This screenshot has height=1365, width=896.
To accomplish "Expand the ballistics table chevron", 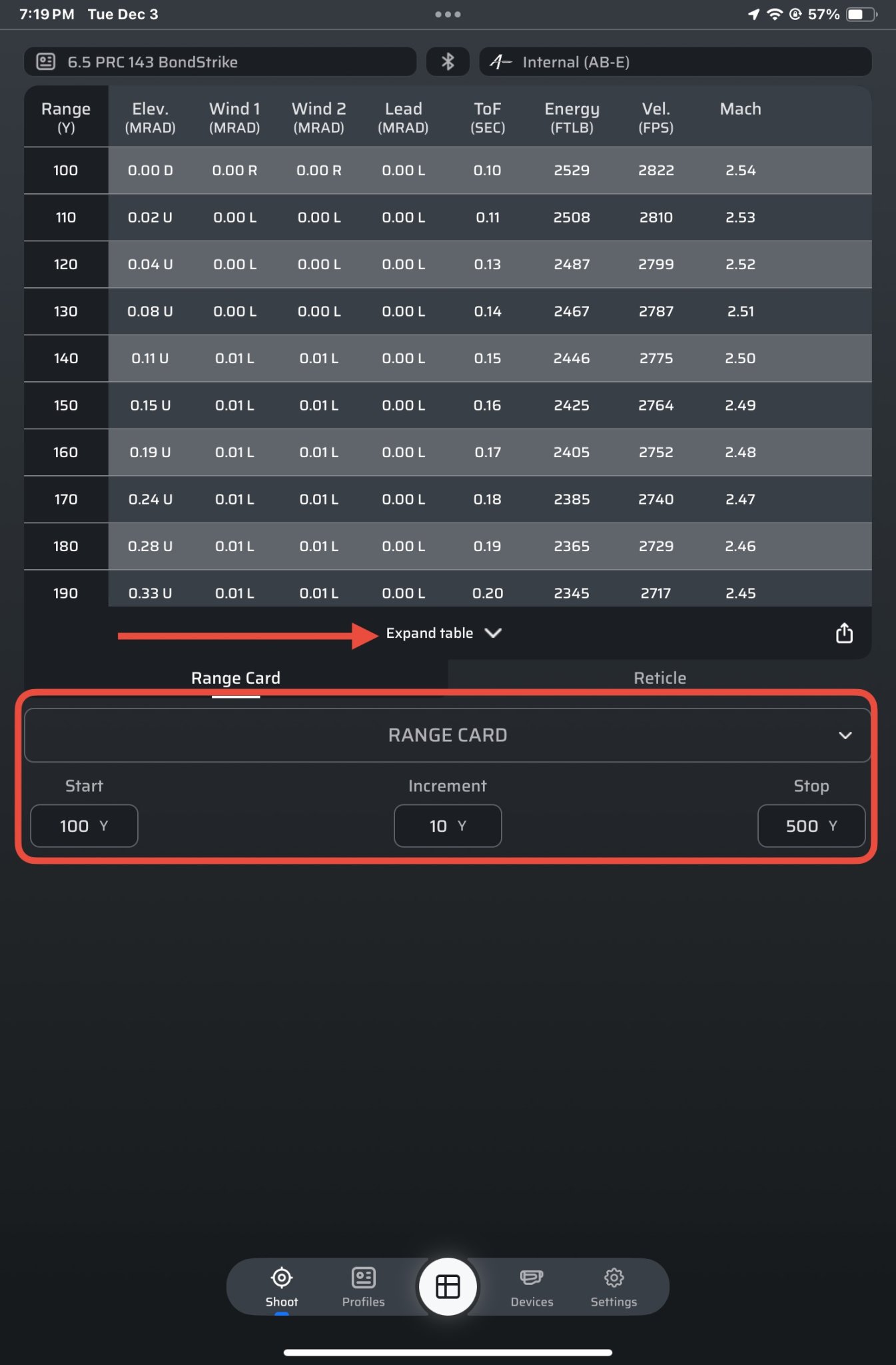I will click(x=494, y=633).
